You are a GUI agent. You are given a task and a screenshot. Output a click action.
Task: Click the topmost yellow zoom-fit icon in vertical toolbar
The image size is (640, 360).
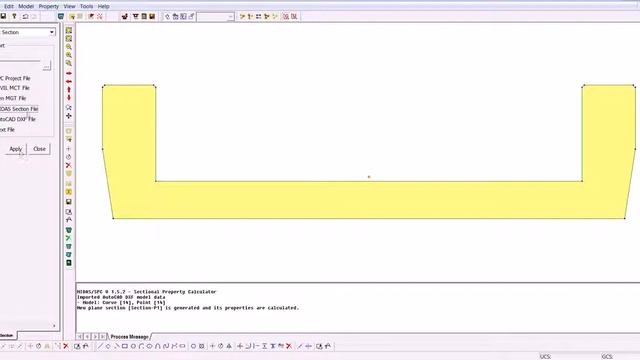[x=69, y=31]
